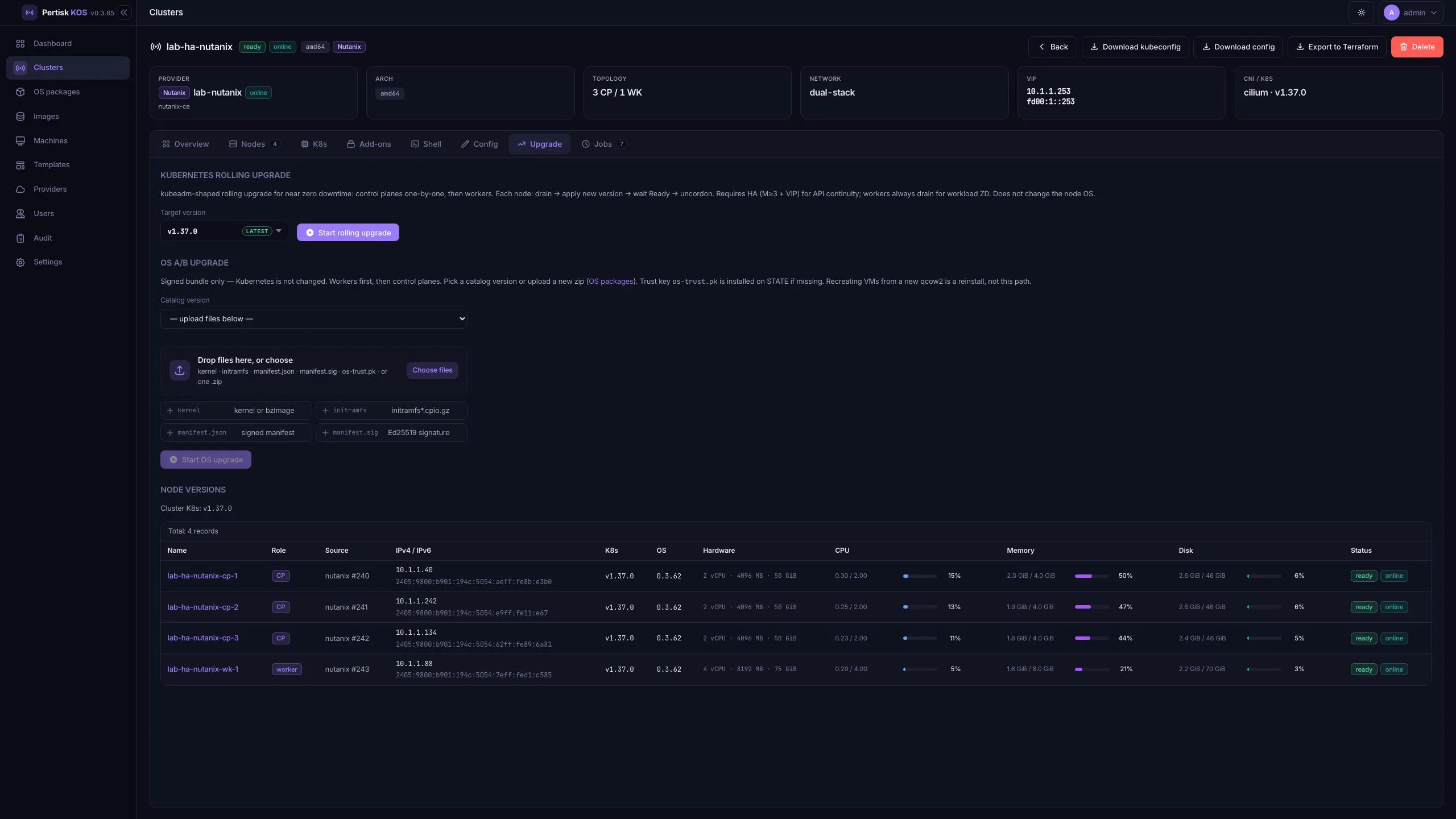Screen dimensions: 1456x819
Task: Click Choose files in the drop zone
Action: pos(432,370)
